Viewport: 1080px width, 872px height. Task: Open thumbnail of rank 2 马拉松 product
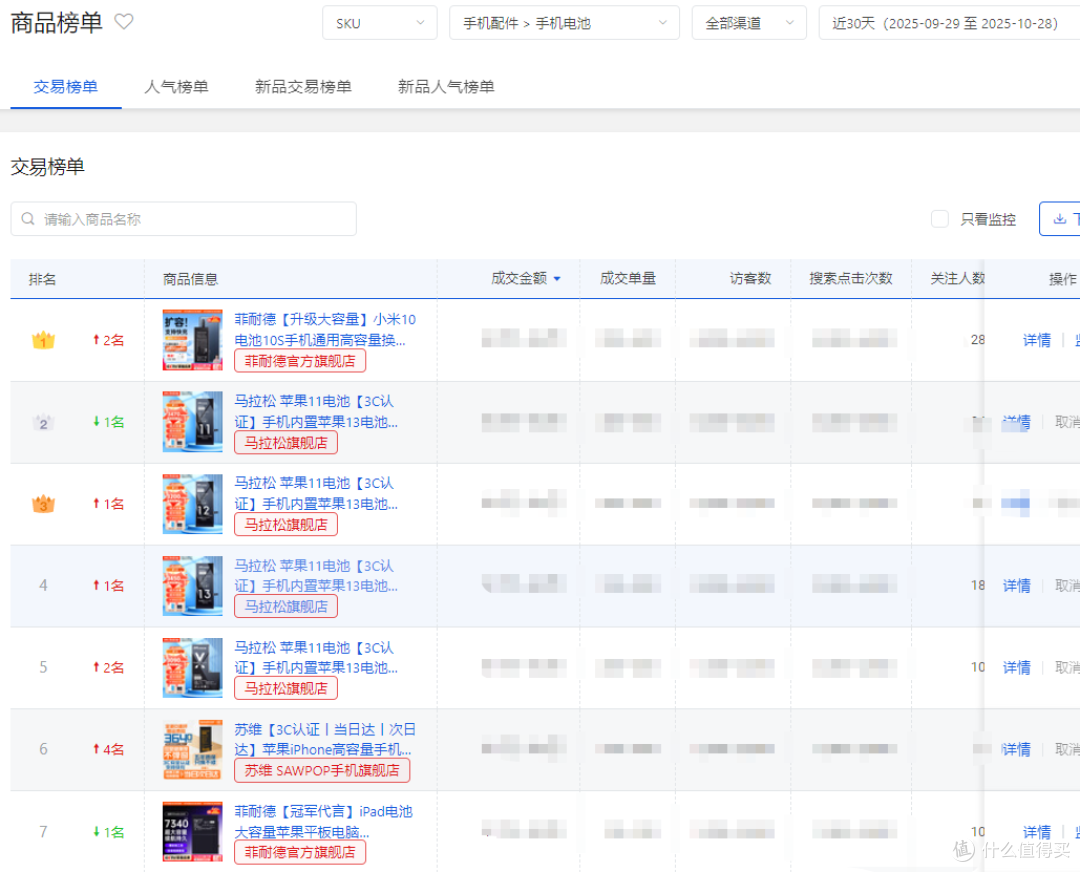tap(192, 422)
